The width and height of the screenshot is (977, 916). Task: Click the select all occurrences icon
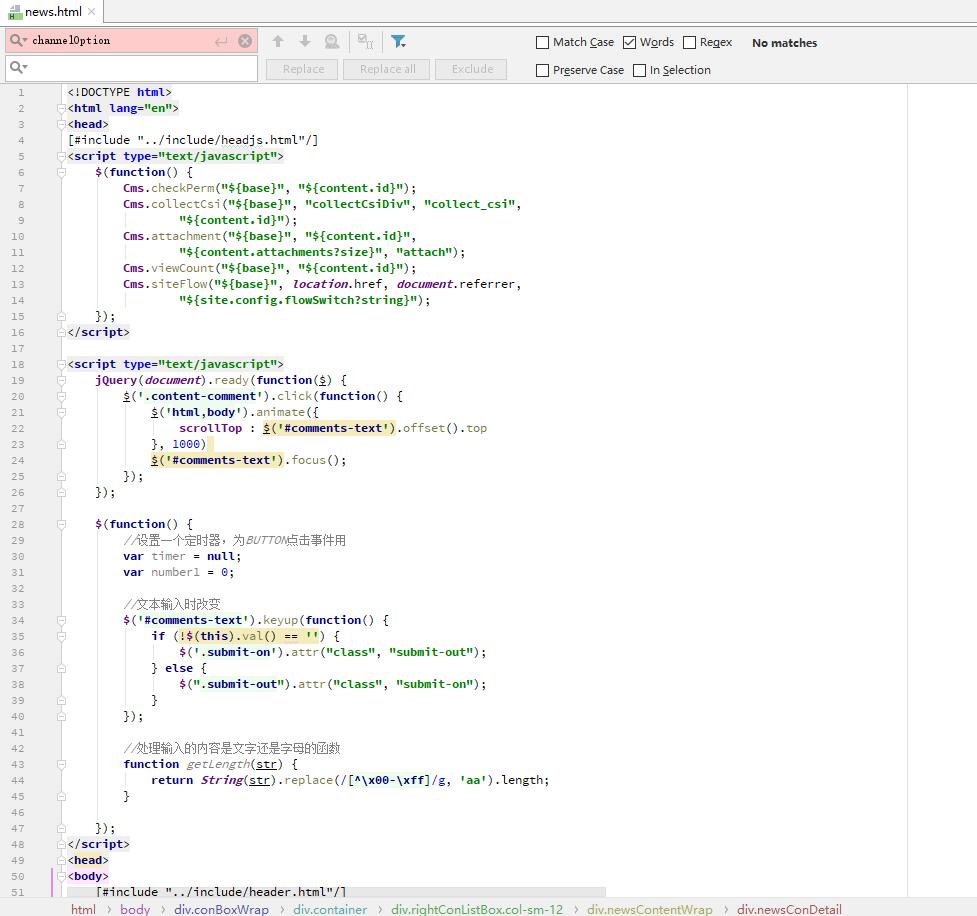point(365,41)
